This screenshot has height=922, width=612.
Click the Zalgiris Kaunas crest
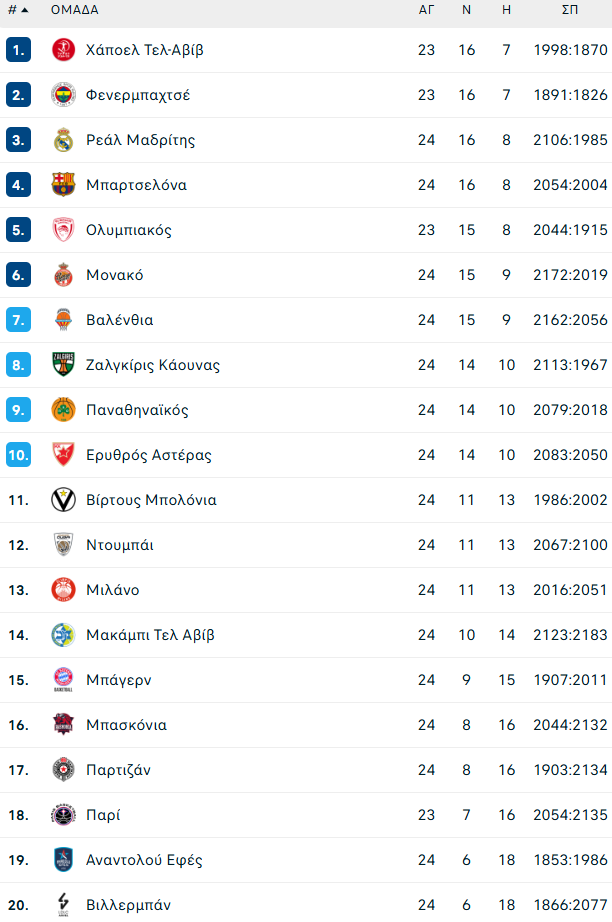click(x=63, y=364)
